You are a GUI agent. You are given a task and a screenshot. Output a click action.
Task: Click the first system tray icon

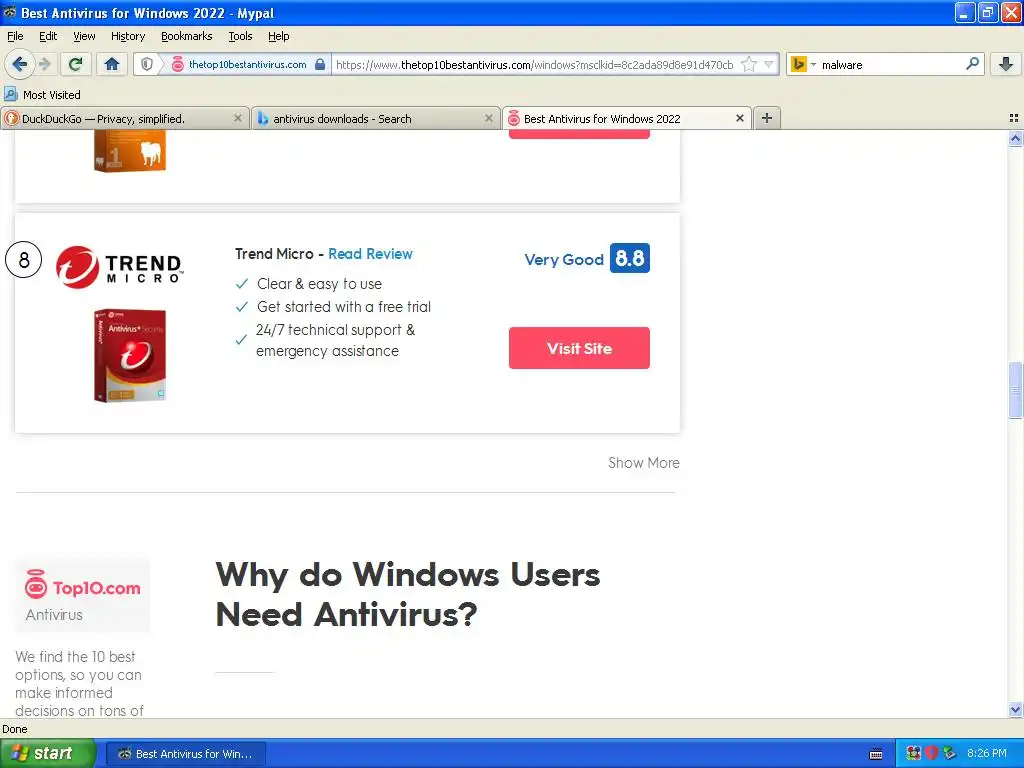(x=913, y=754)
